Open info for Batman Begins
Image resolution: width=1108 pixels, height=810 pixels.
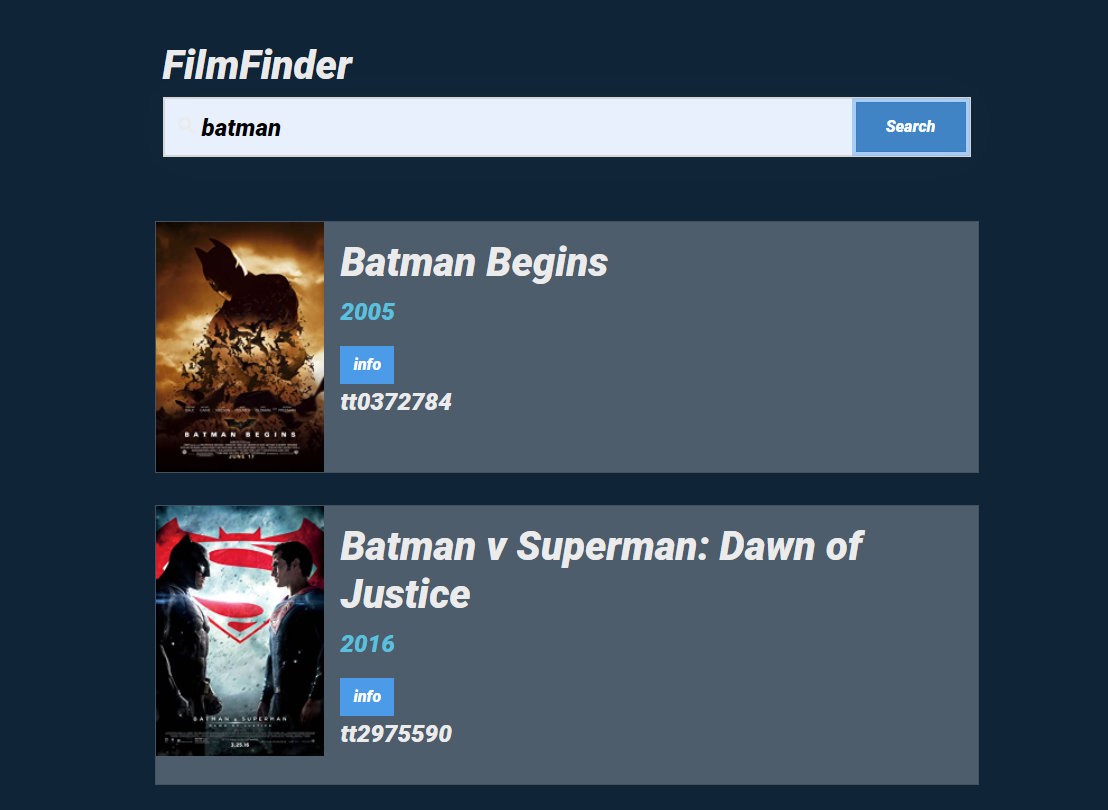[x=367, y=365]
